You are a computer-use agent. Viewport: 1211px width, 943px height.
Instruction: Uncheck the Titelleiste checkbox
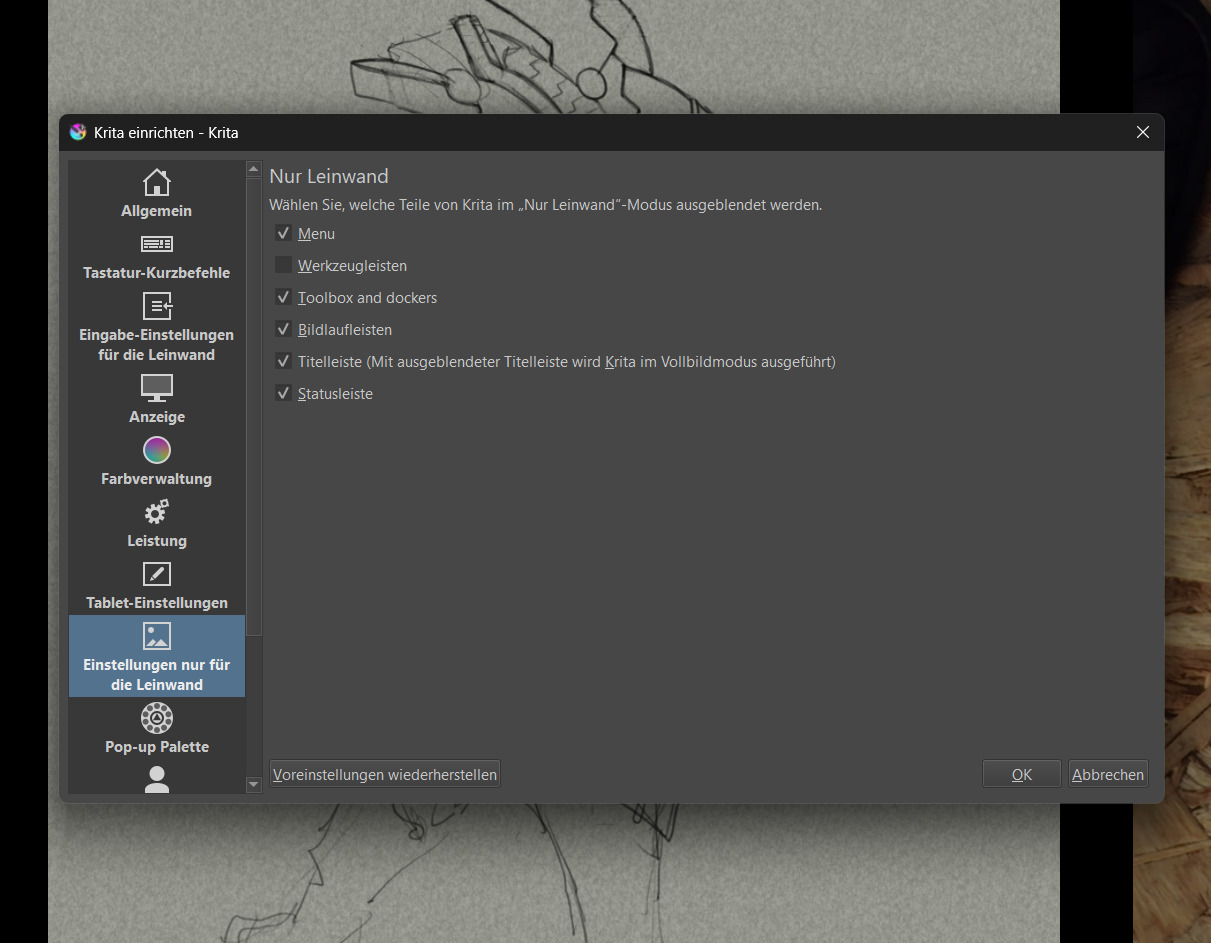[x=284, y=362]
